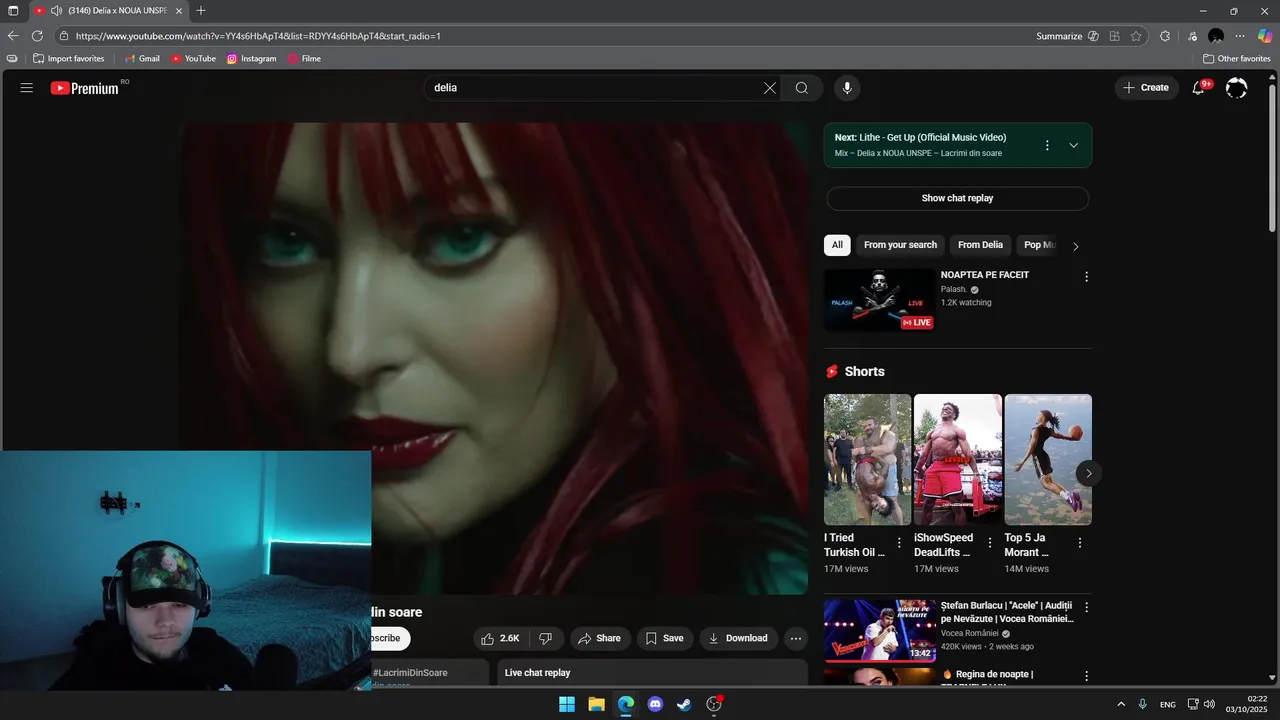Open more actions ellipsis under video
Viewport: 1280px width, 720px height.
point(796,638)
